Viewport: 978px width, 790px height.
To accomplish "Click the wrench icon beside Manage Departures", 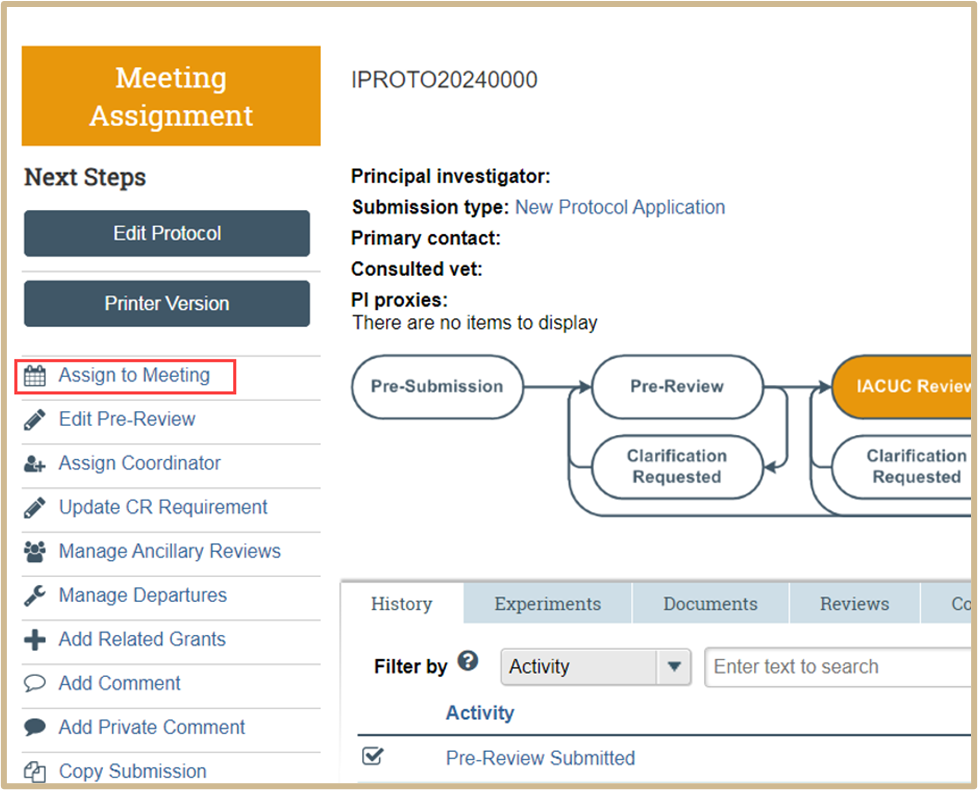I will click(35, 595).
